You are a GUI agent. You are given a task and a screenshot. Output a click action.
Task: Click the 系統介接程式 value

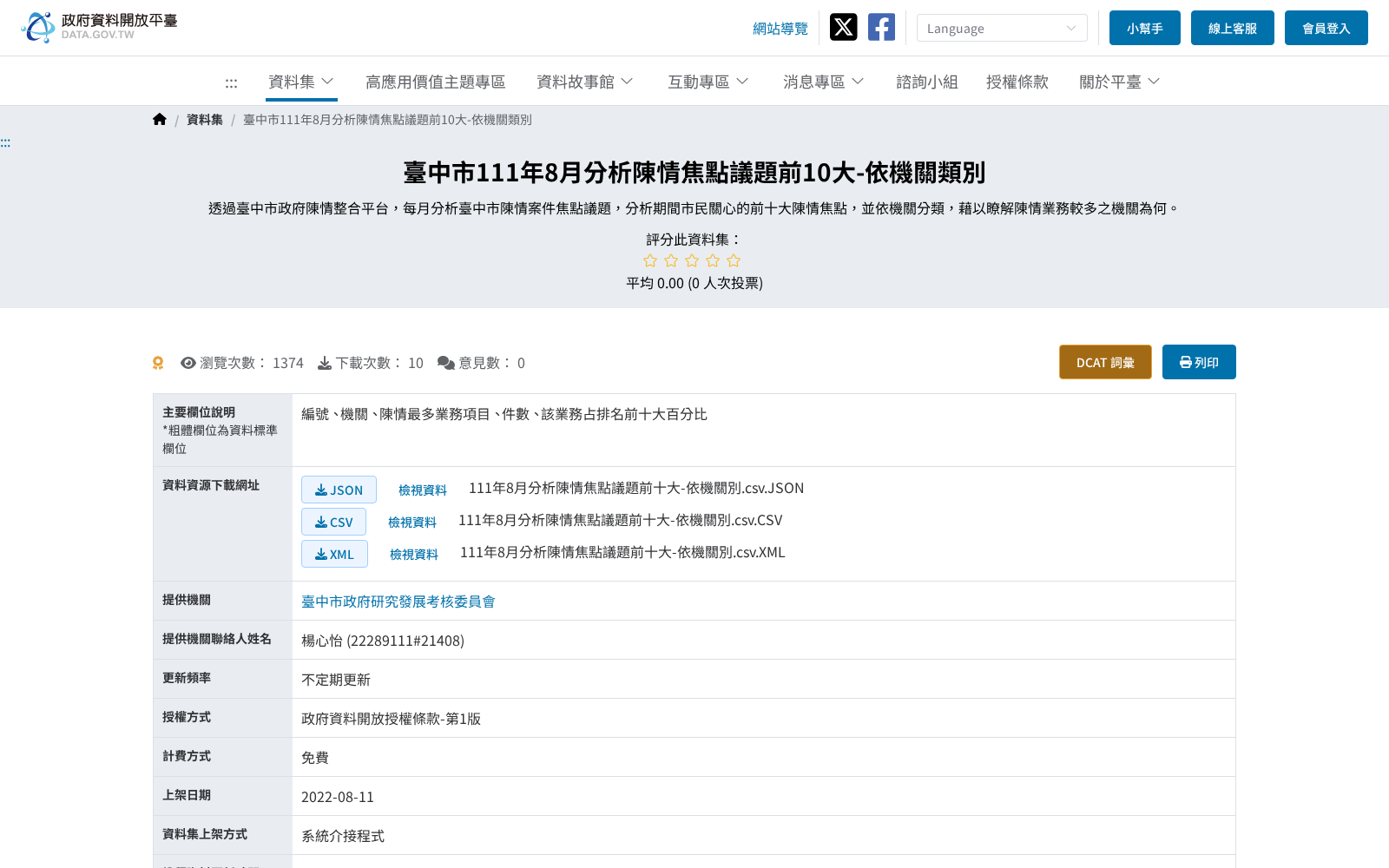point(343,836)
